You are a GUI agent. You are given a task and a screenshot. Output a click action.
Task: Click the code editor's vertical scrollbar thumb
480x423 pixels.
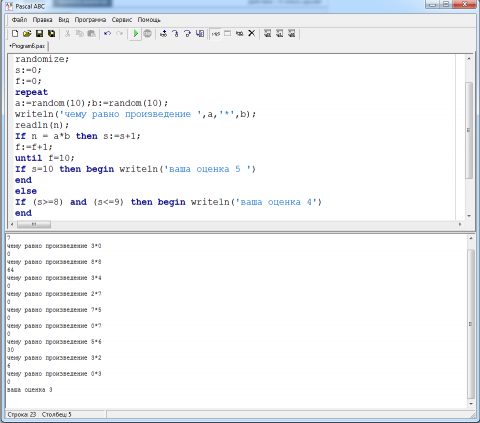click(x=469, y=130)
